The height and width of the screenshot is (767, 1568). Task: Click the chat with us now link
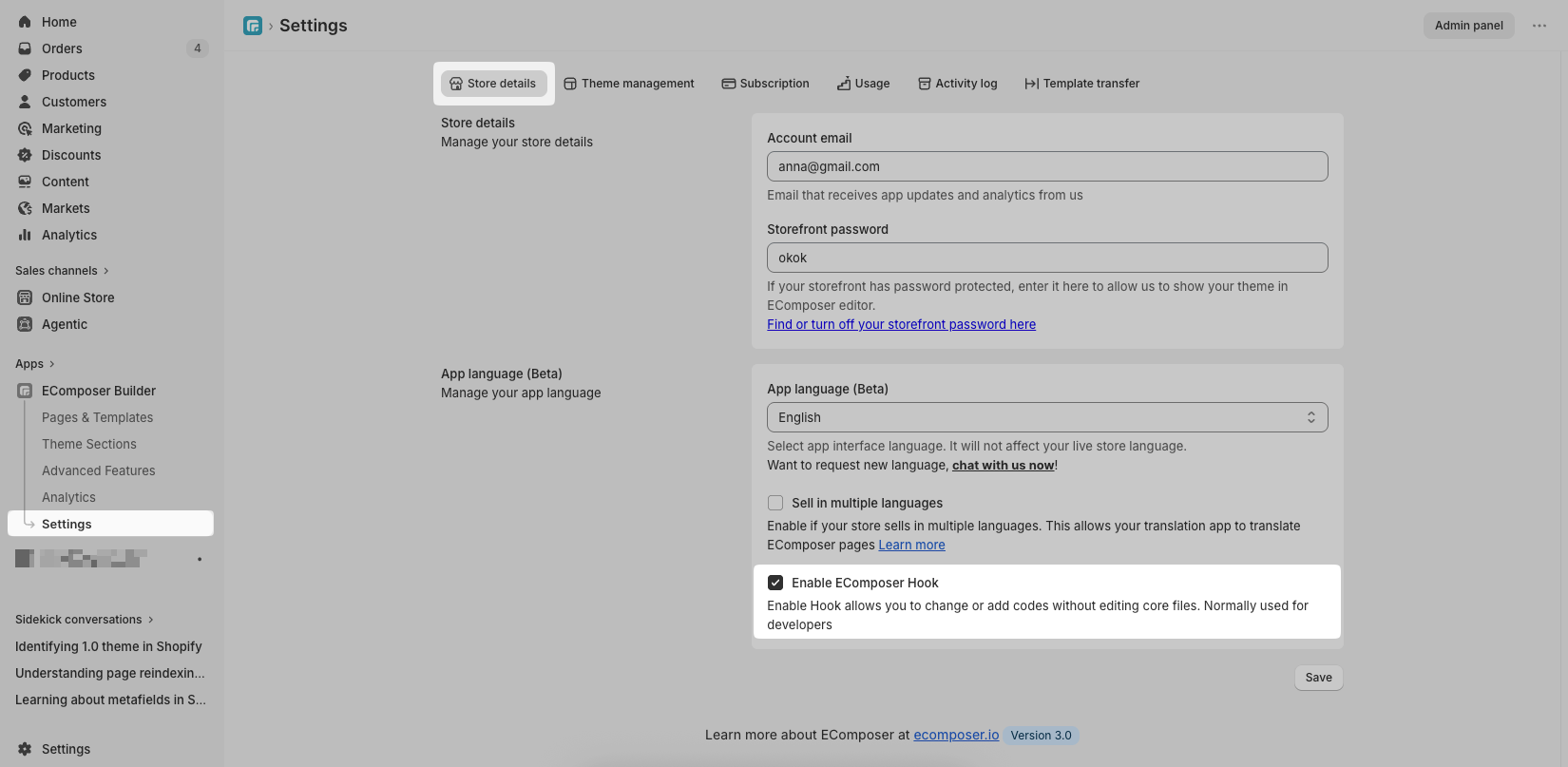tap(1004, 465)
